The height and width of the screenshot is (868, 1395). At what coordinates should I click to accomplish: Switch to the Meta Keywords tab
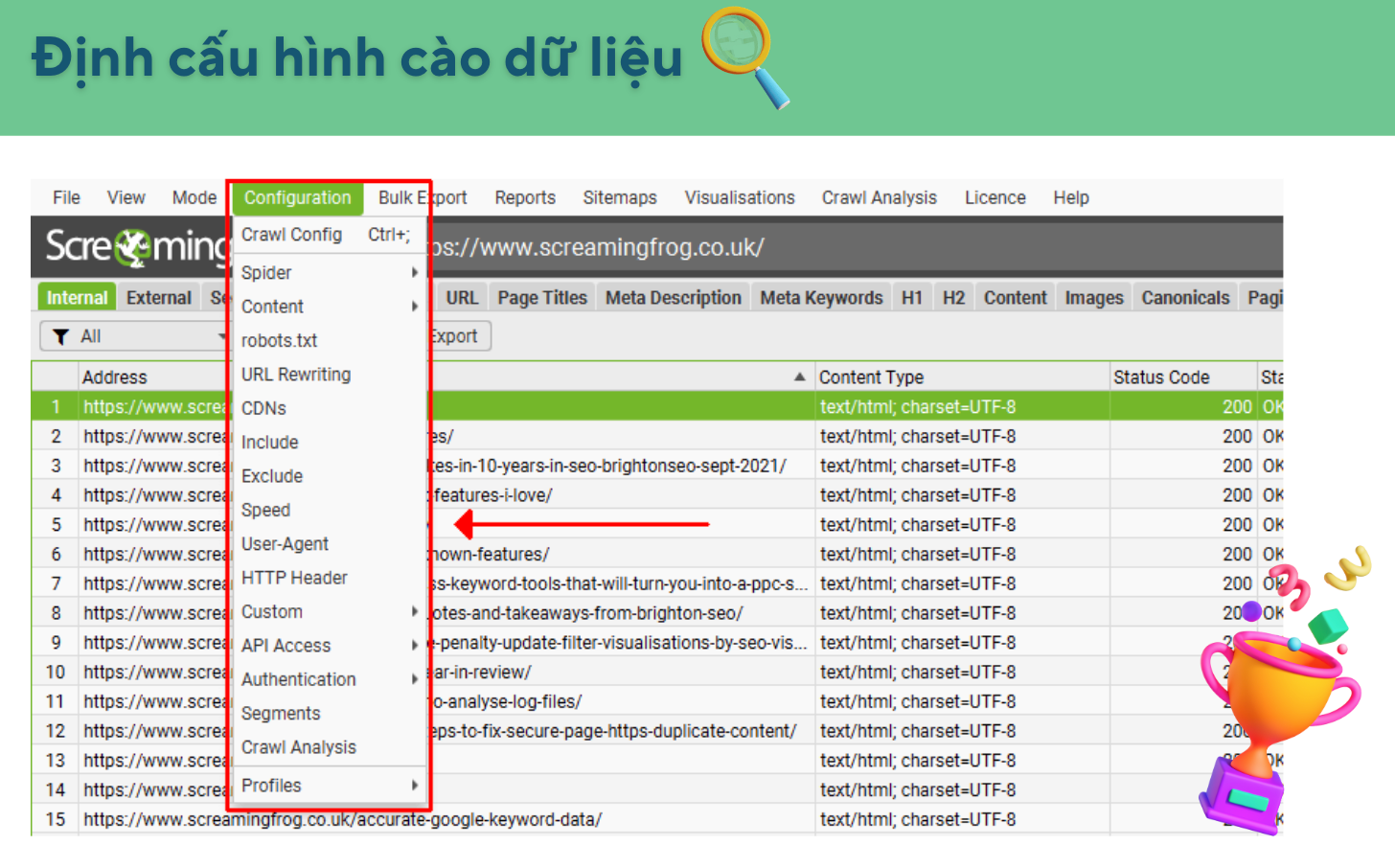click(x=821, y=298)
